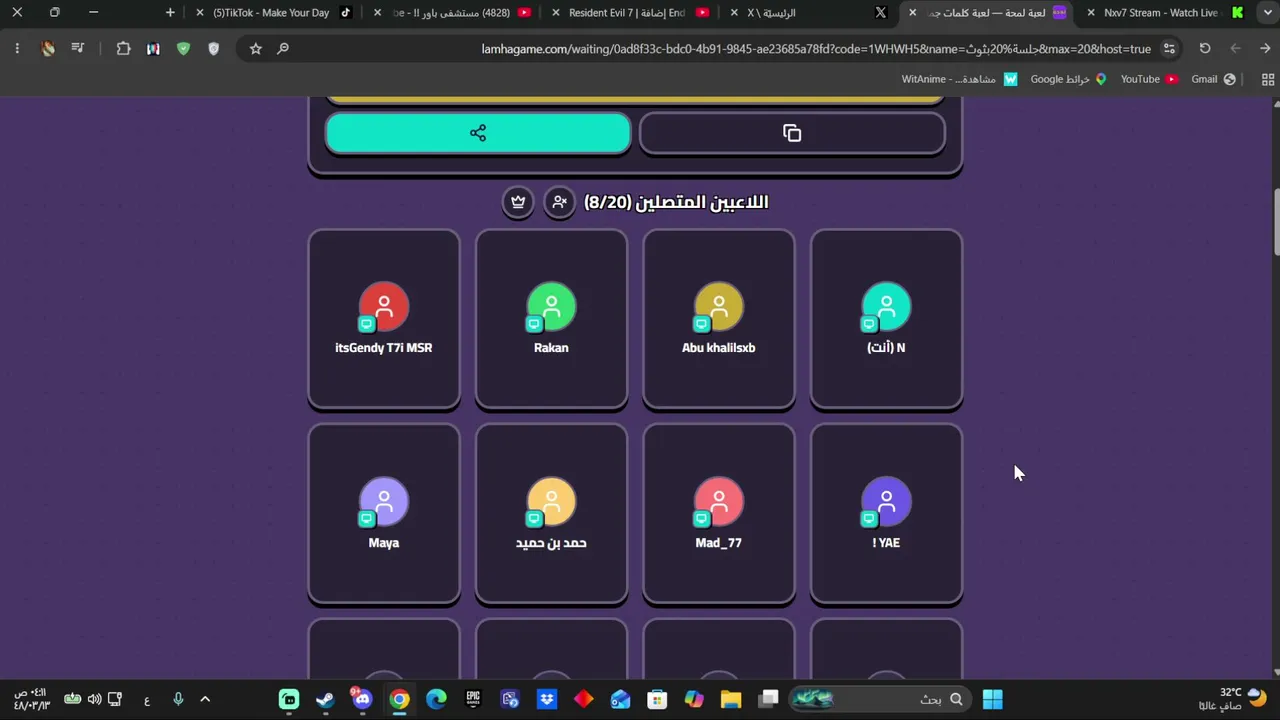Viewport: 1280px width, 720px height.
Task: Click the connected players heading (8/20)
Action: (x=676, y=202)
